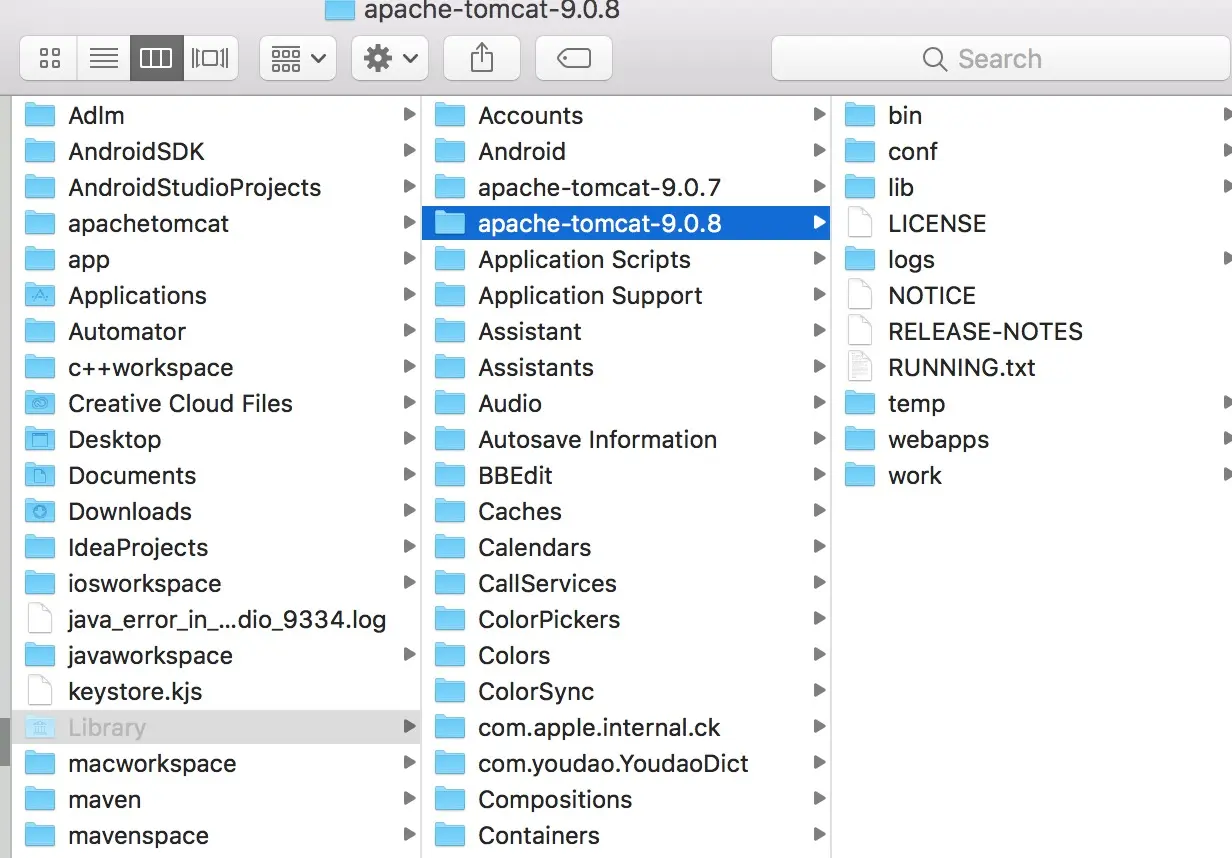Viewport: 1232px width, 858px height.
Task: Select the iosworkspace folder
Action: coord(216,584)
